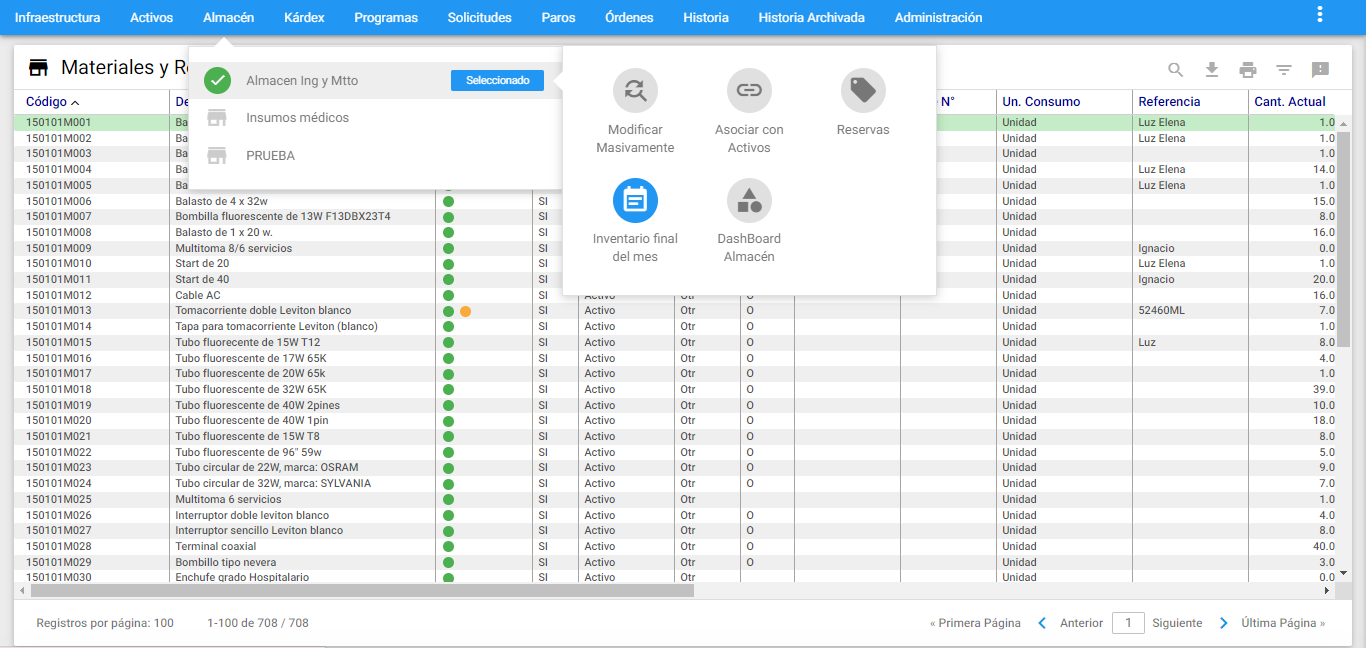Select row code 150101M029
Image resolution: width=1366 pixels, height=648 pixels.
[58, 562]
